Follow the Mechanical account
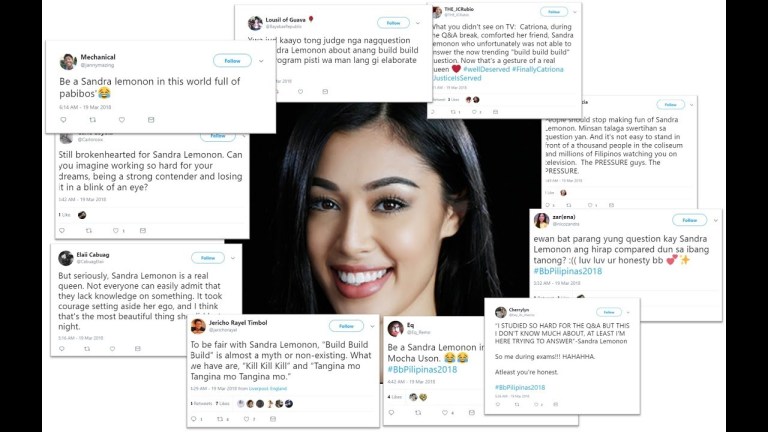 click(232, 61)
